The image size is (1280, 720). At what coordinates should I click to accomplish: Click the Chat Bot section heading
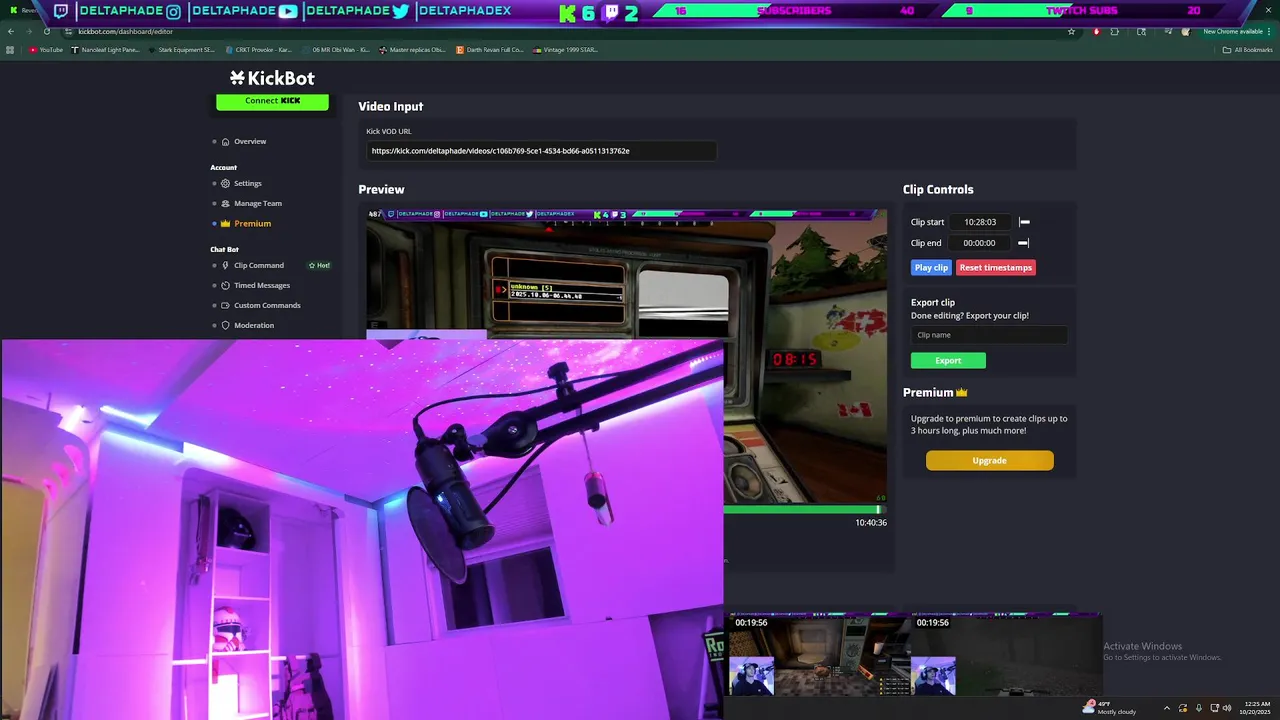[x=225, y=250]
